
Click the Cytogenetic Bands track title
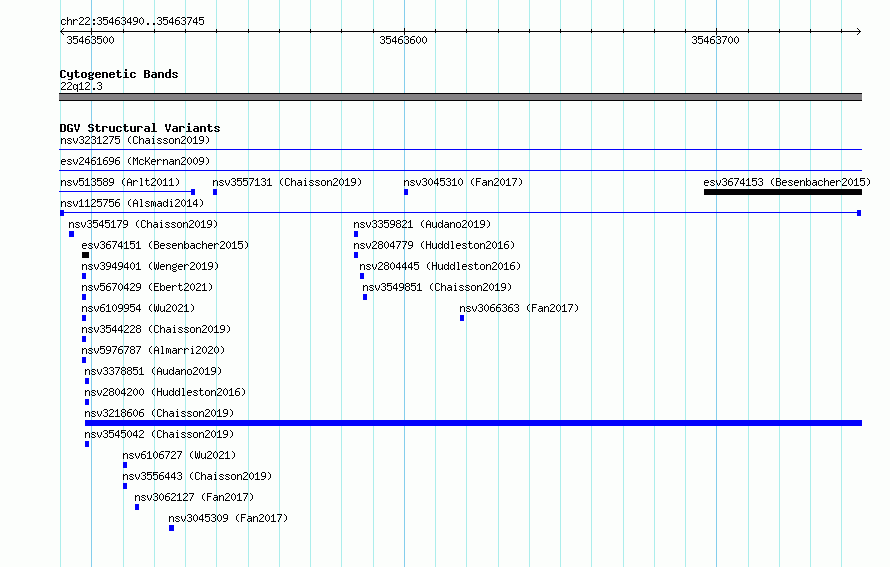pos(119,74)
